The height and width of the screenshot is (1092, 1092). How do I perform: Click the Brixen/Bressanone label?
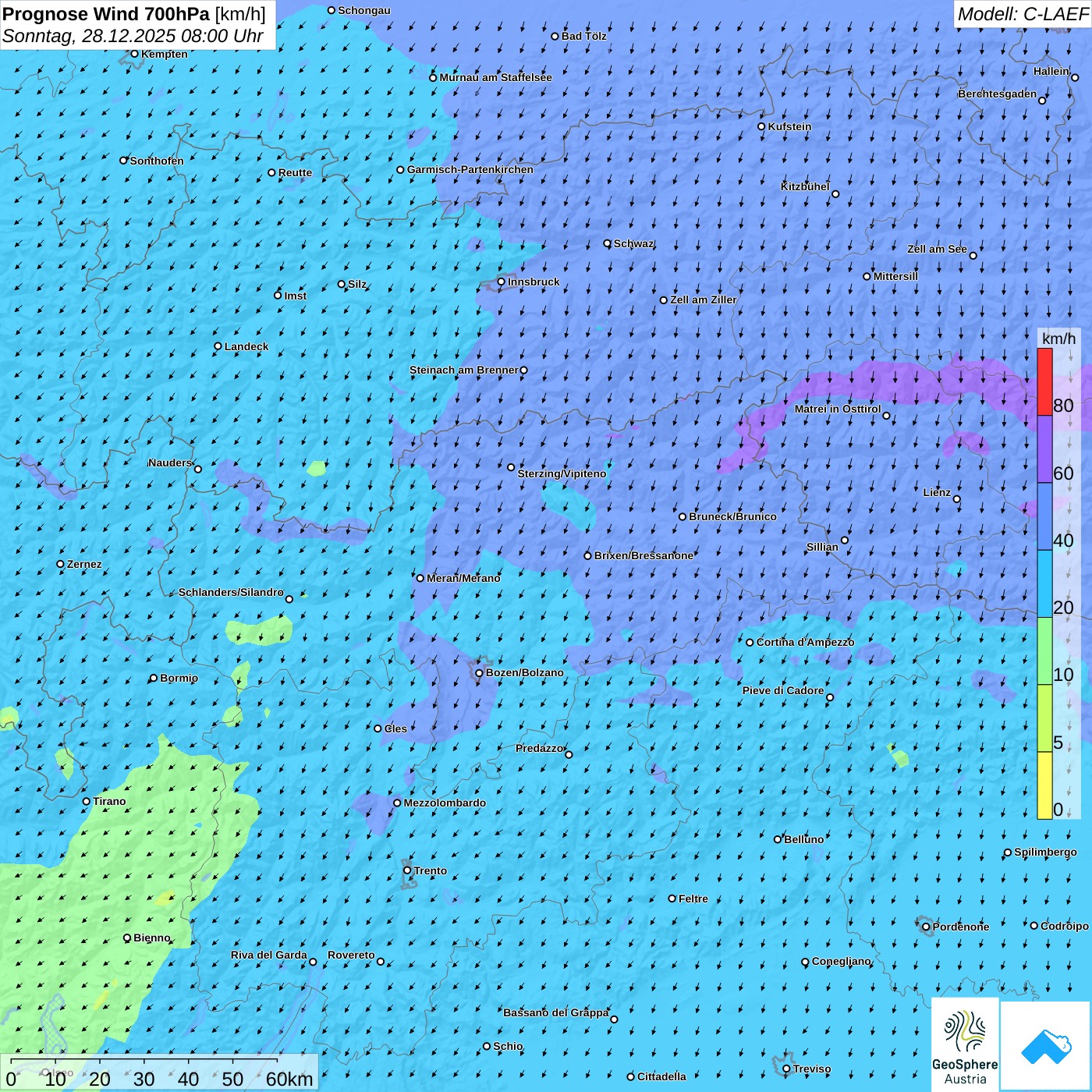643,555
